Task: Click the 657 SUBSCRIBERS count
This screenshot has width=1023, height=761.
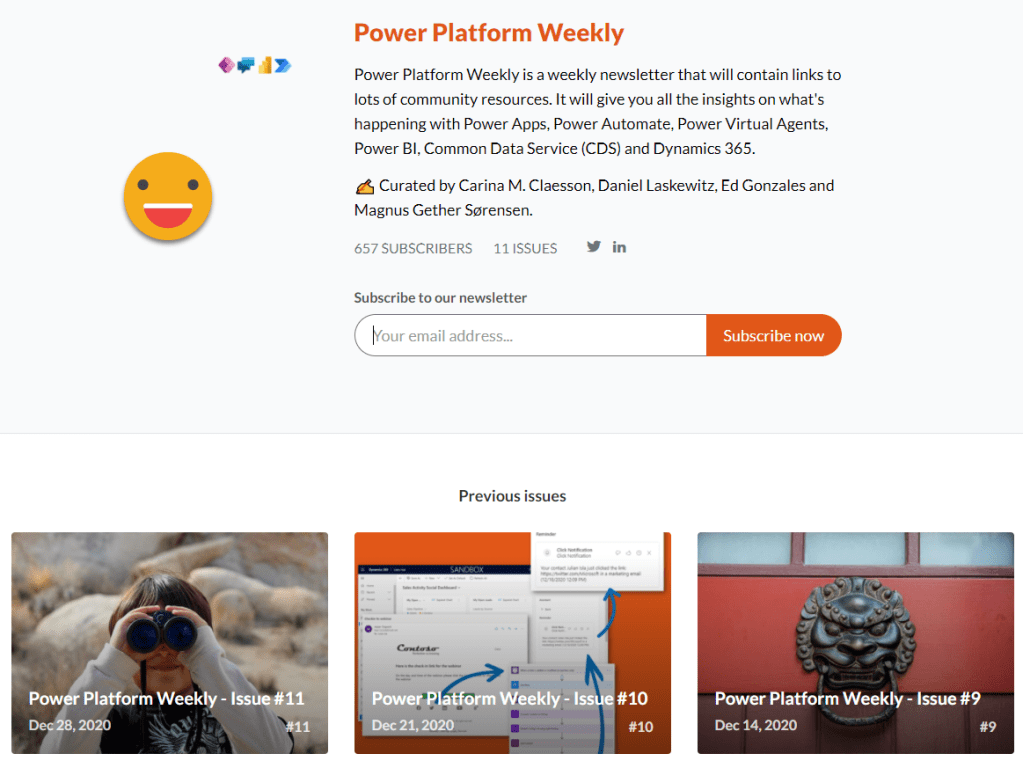Action: tap(413, 248)
